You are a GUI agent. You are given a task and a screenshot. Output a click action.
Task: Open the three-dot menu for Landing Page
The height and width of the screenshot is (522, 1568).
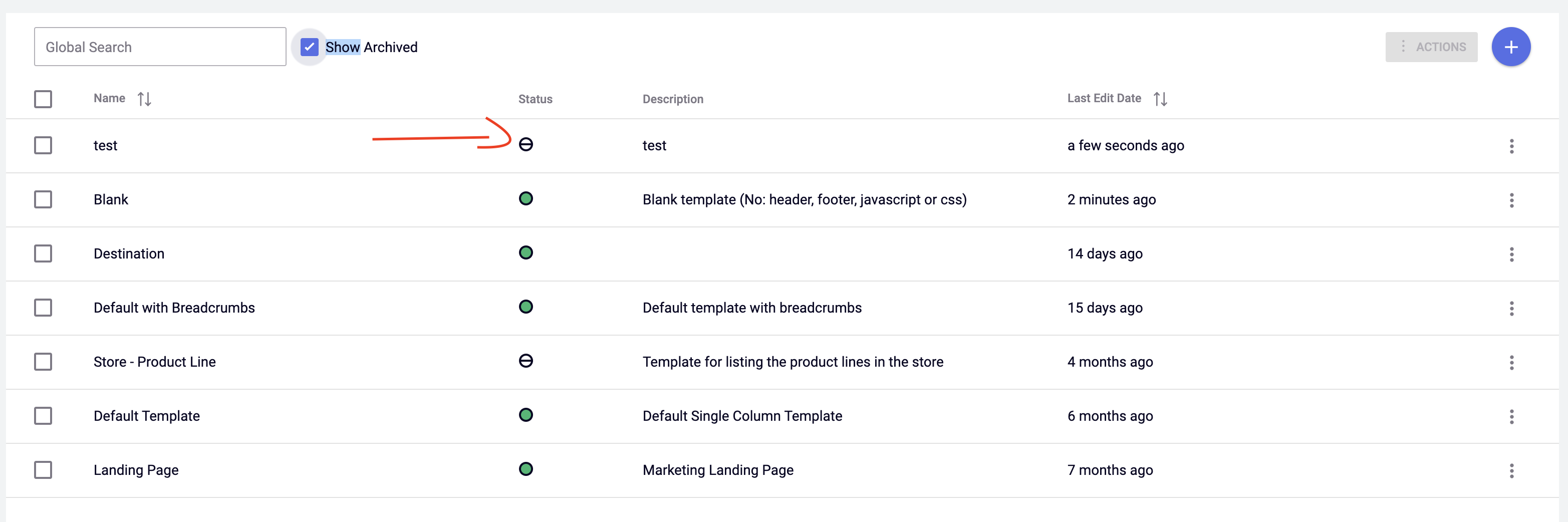(1512, 471)
